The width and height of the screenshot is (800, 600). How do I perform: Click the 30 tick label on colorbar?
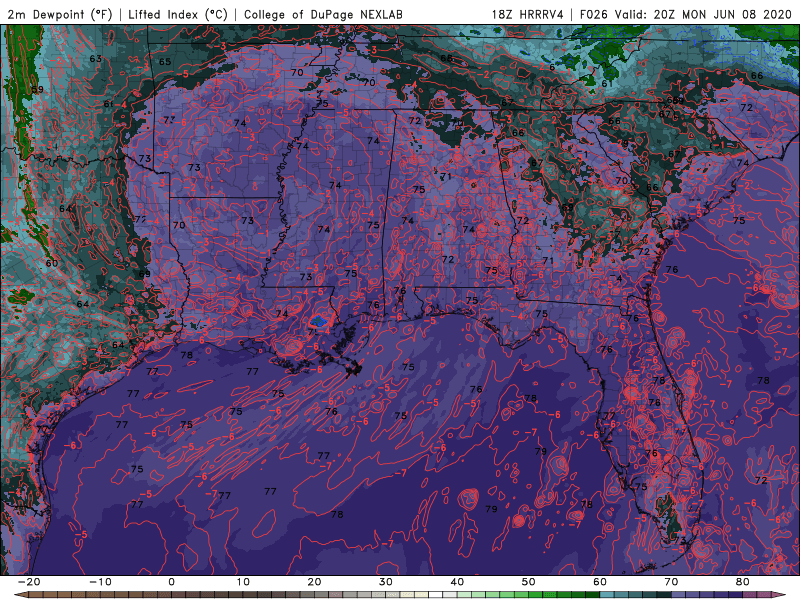click(x=386, y=582)
